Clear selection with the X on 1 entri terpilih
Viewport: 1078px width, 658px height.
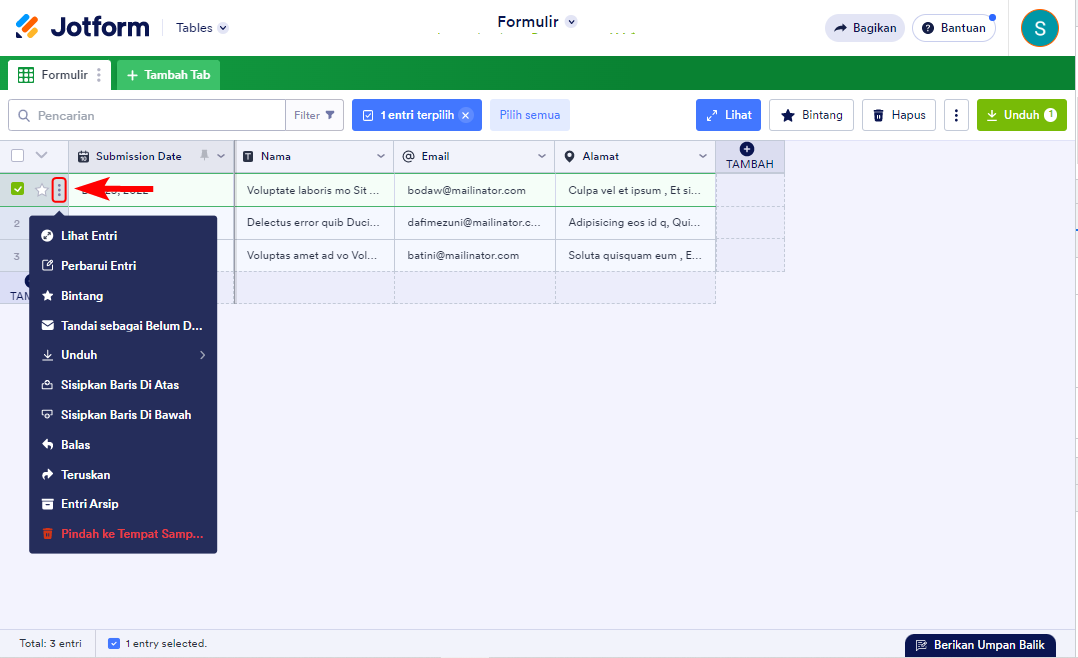(465, 116)
